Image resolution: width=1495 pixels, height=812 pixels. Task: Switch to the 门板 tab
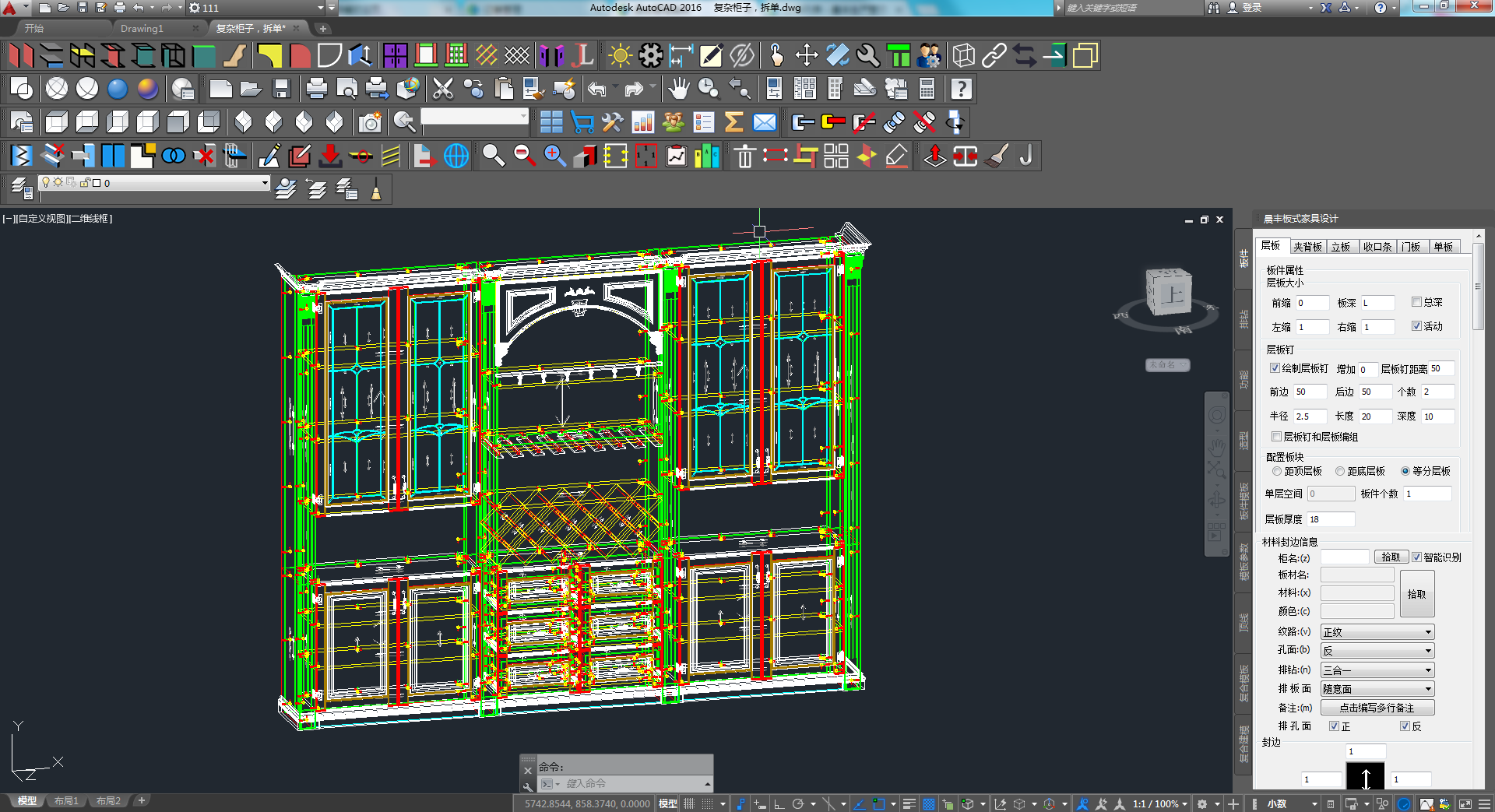(x=1412, y=247)
